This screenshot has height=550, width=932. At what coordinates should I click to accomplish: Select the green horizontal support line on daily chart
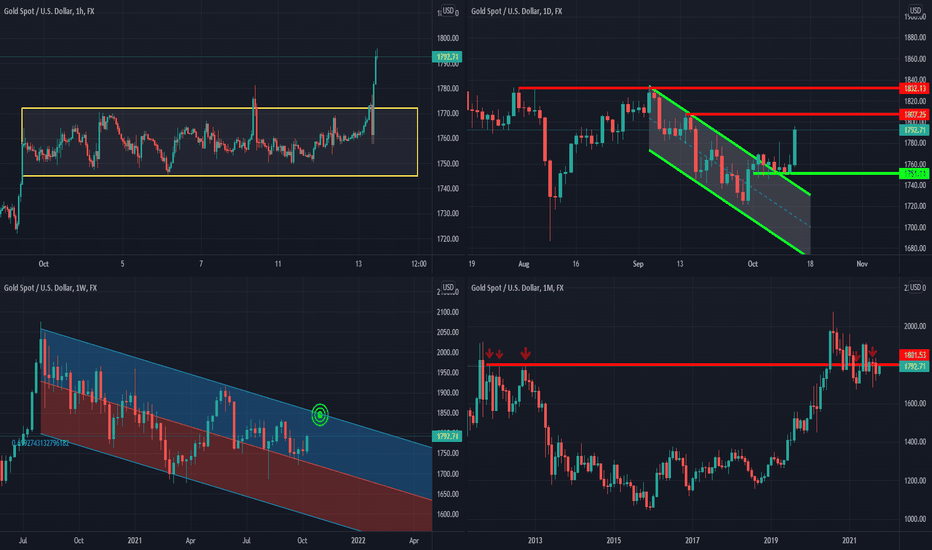826,174
